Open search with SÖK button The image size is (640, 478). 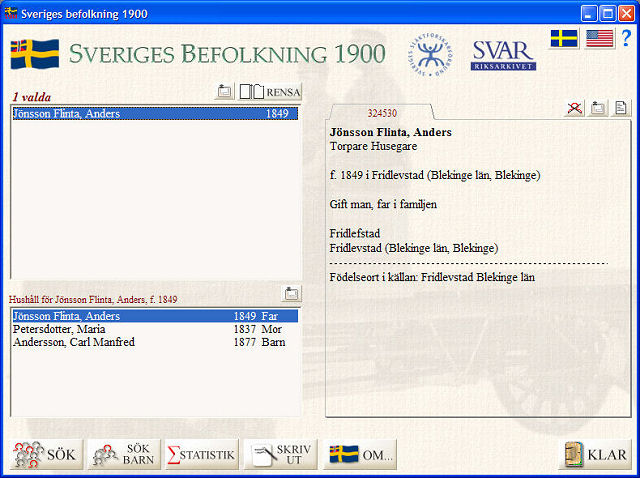(x=46, y=454)
